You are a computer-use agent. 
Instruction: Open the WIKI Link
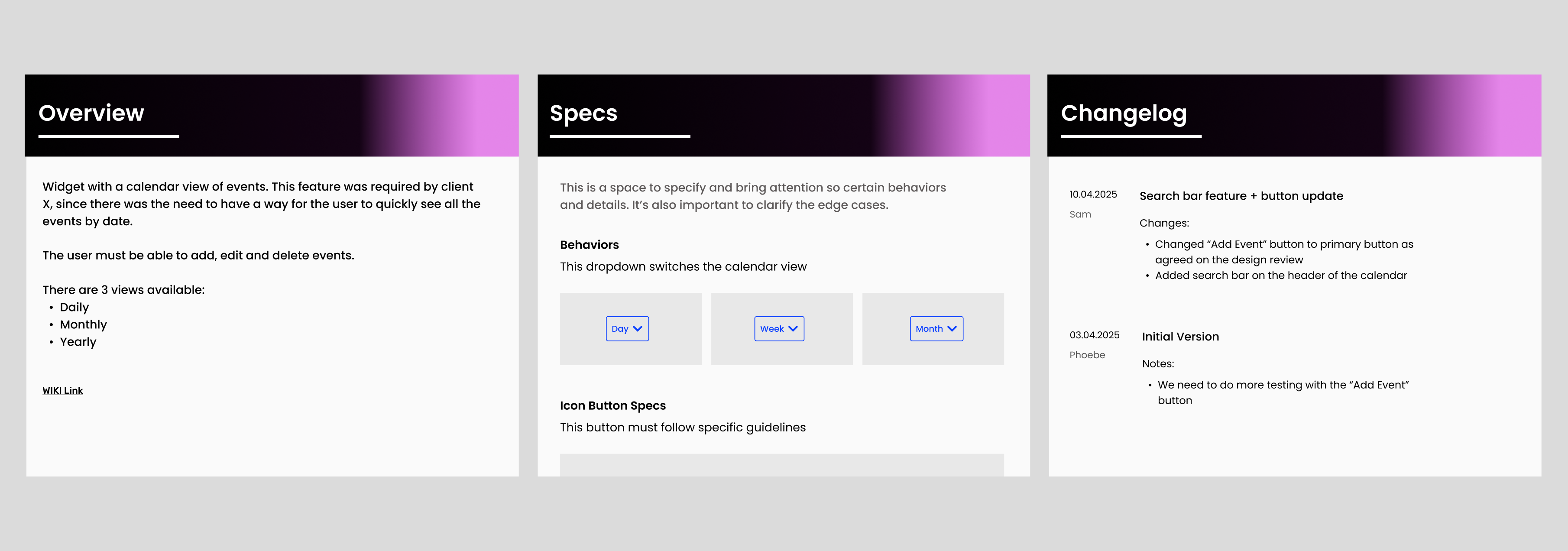(63, 391)
